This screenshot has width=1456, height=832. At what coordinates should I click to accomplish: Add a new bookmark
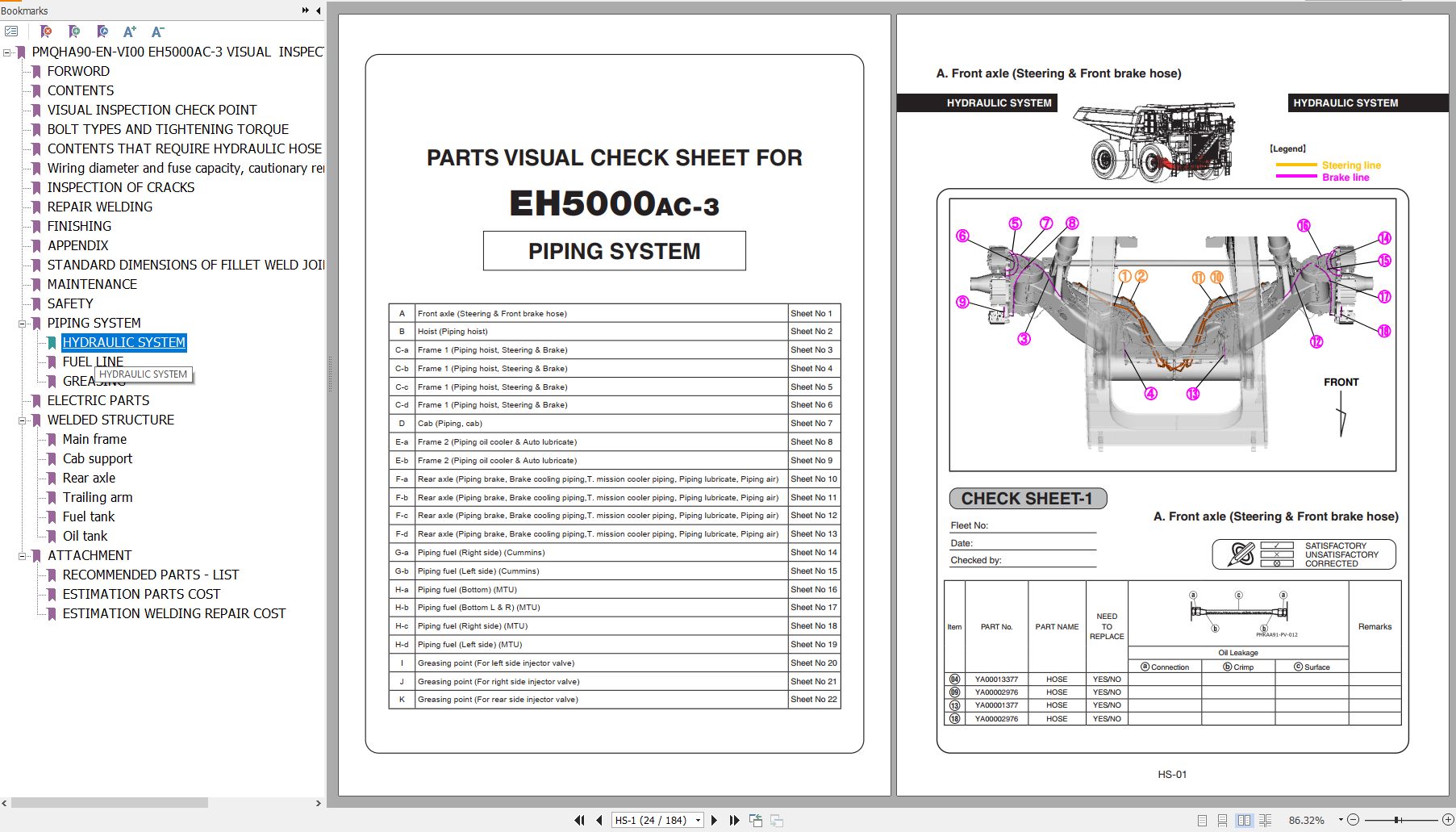73,31
